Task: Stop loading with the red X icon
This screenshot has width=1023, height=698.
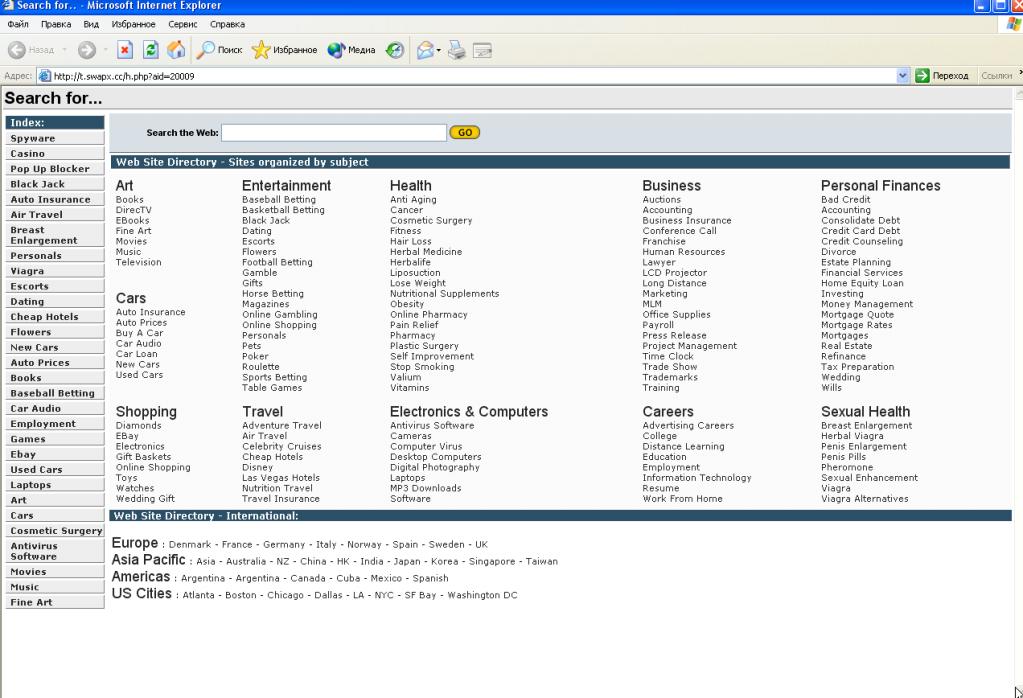Action: (125, 50)
